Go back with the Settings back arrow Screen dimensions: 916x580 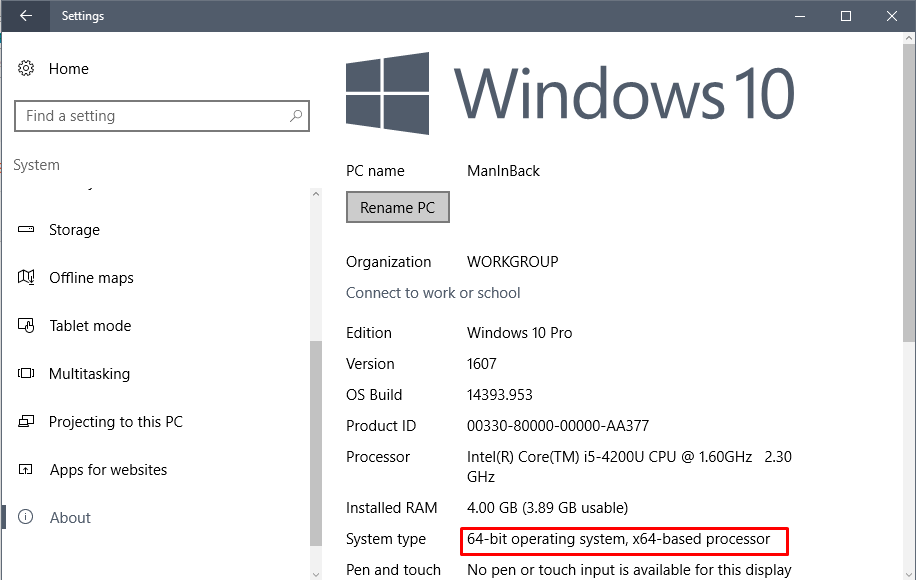tap(25, 16)
